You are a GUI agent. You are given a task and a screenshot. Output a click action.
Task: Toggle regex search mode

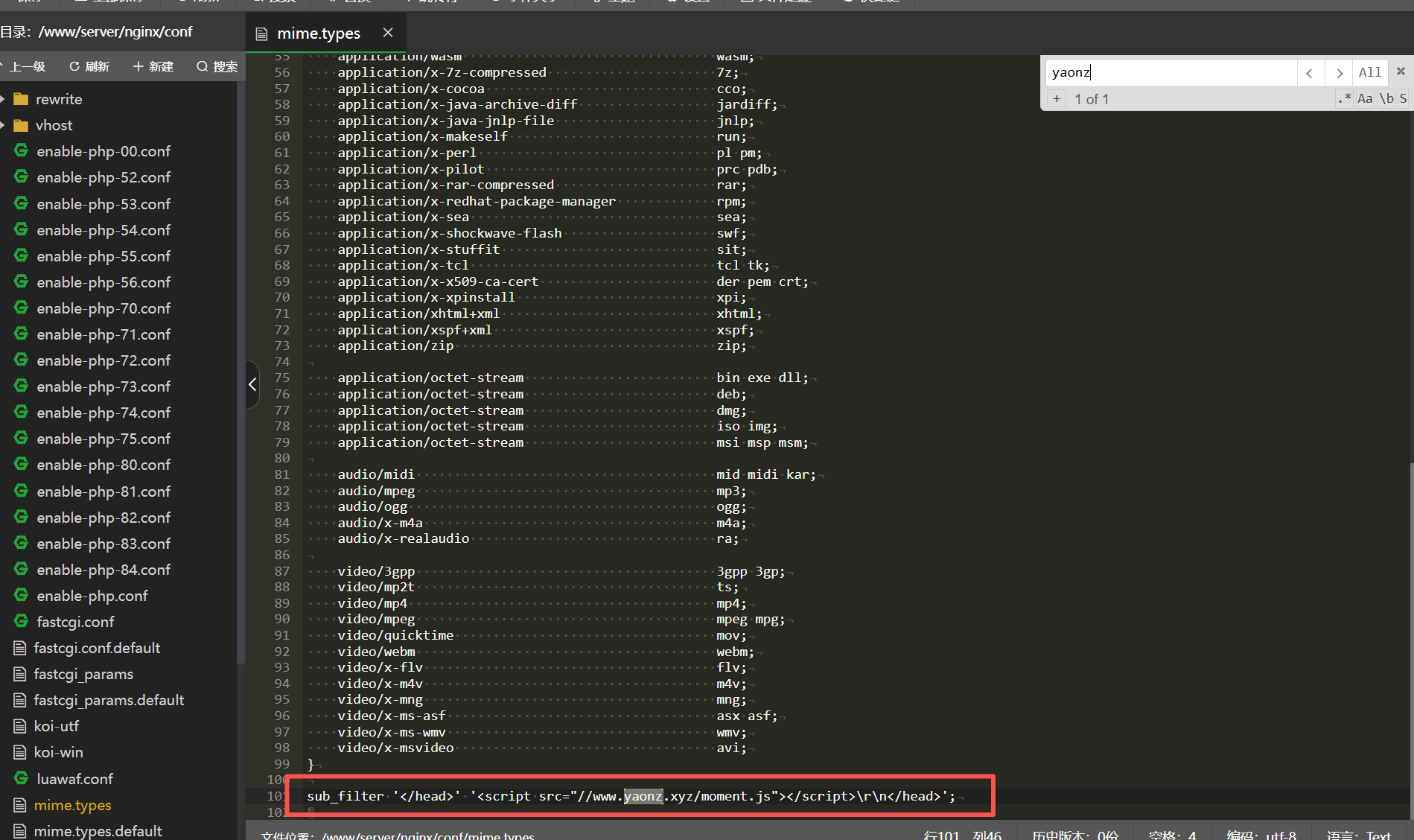click(x=1344, y=98)
